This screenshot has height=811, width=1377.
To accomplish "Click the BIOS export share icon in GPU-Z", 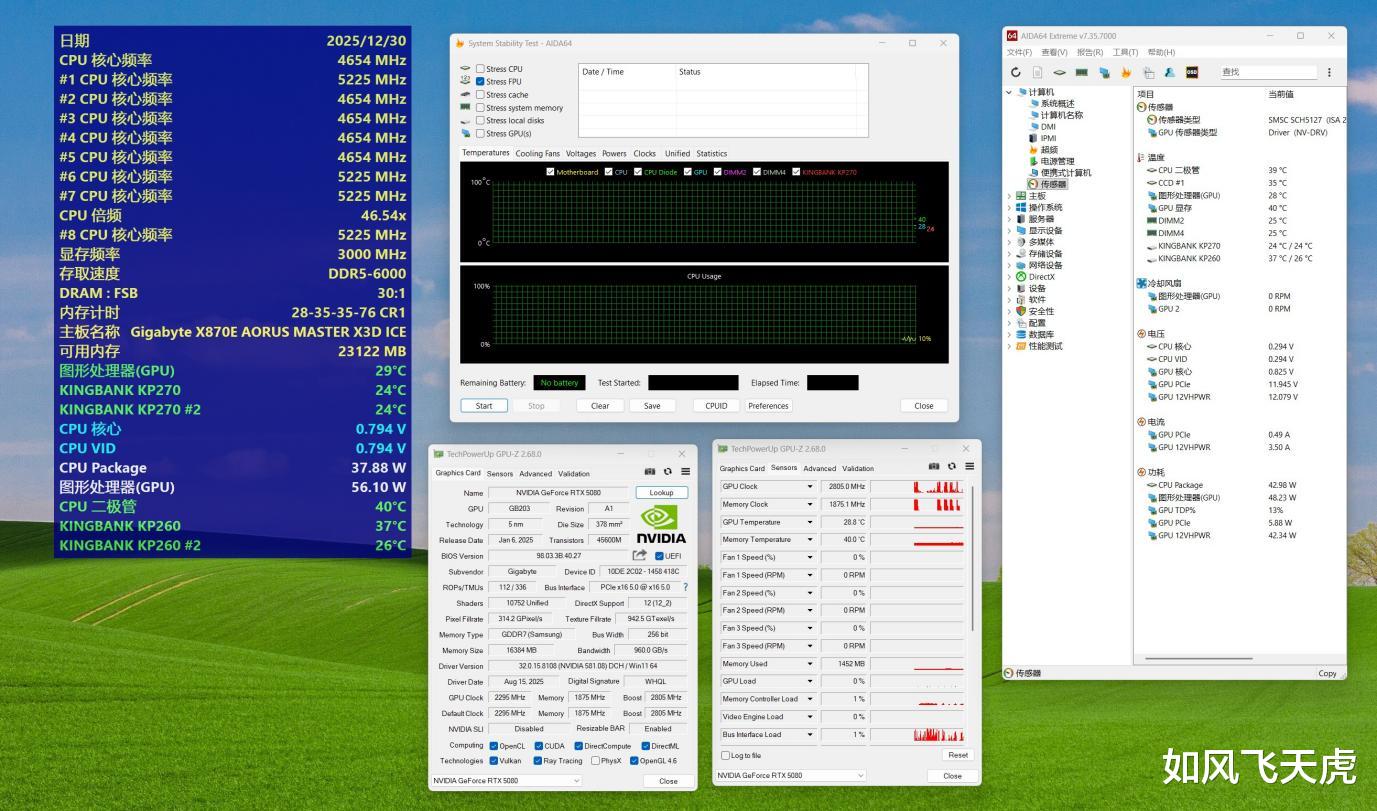I will 639,556.
